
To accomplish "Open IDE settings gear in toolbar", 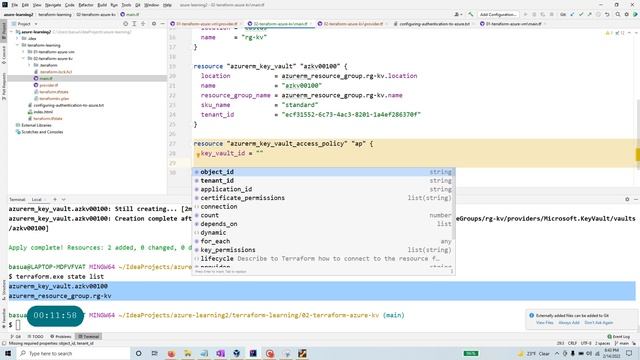I will click(x=627, y=14).
